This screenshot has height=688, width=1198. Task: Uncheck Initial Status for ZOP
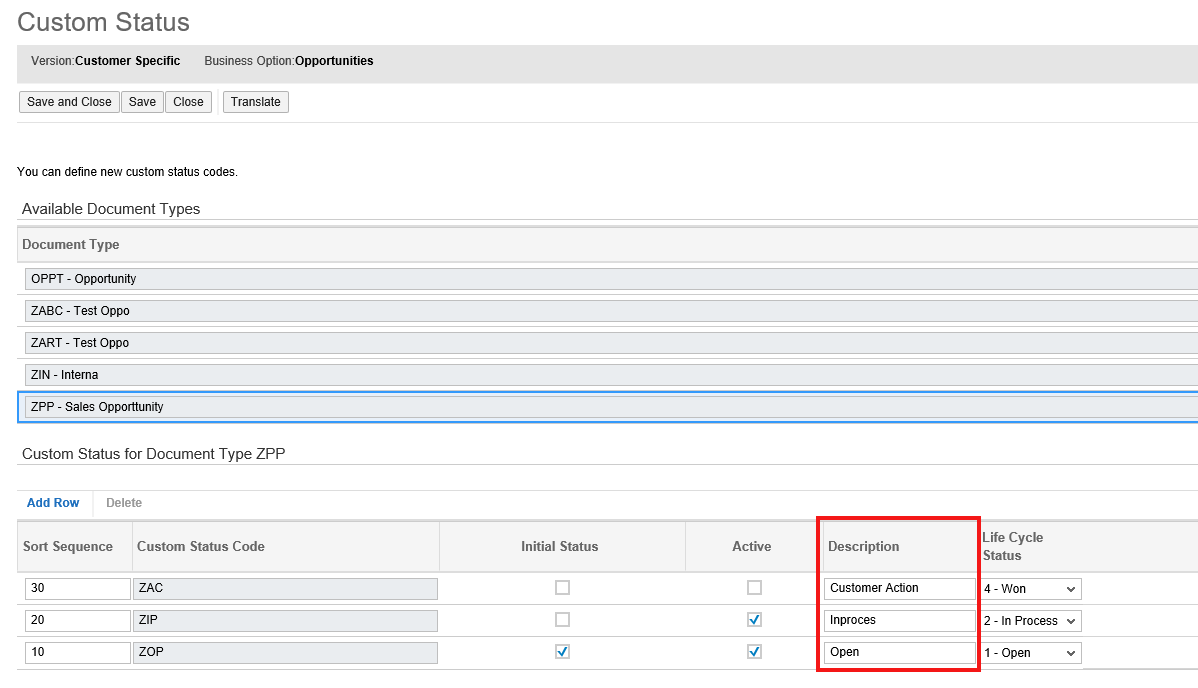[562, 652]
